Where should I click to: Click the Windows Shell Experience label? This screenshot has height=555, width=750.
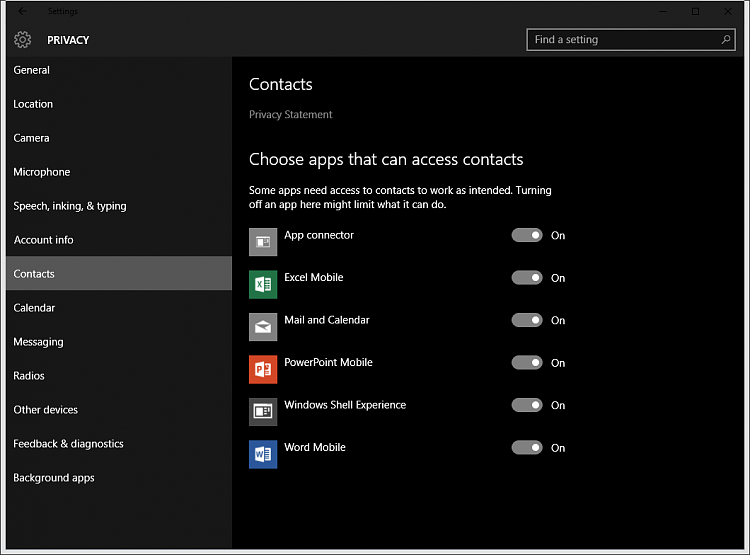point(345,405)
